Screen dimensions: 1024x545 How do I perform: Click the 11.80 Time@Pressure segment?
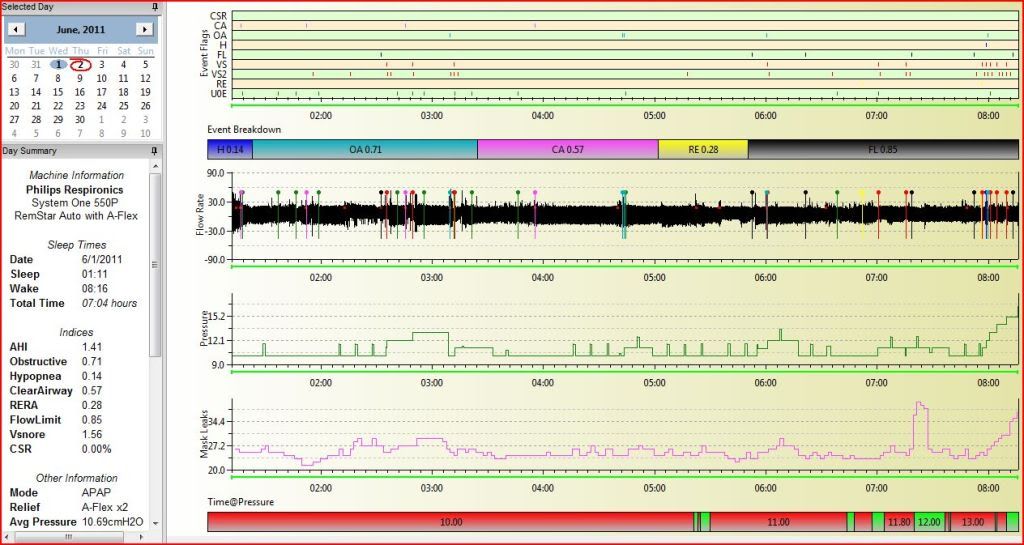coord(899,522)
